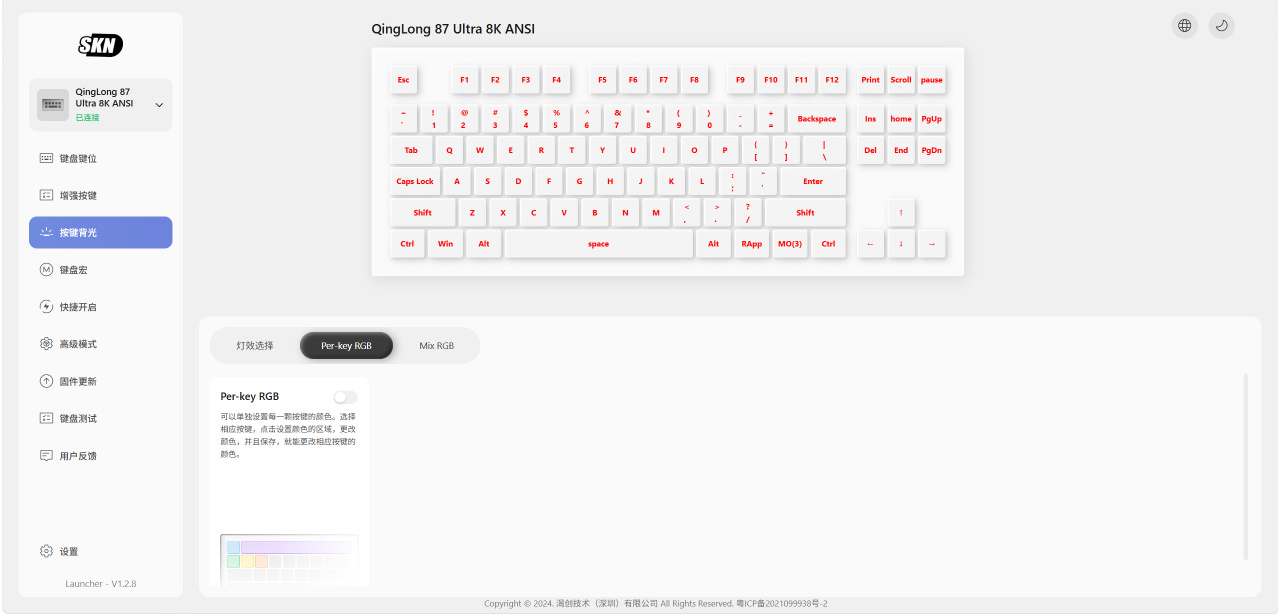Image resolution: width=1280 pixels, height=615 pixels.
Task: Click the 键盘键位 keyboard icon
Action: [x=46, y=158]
